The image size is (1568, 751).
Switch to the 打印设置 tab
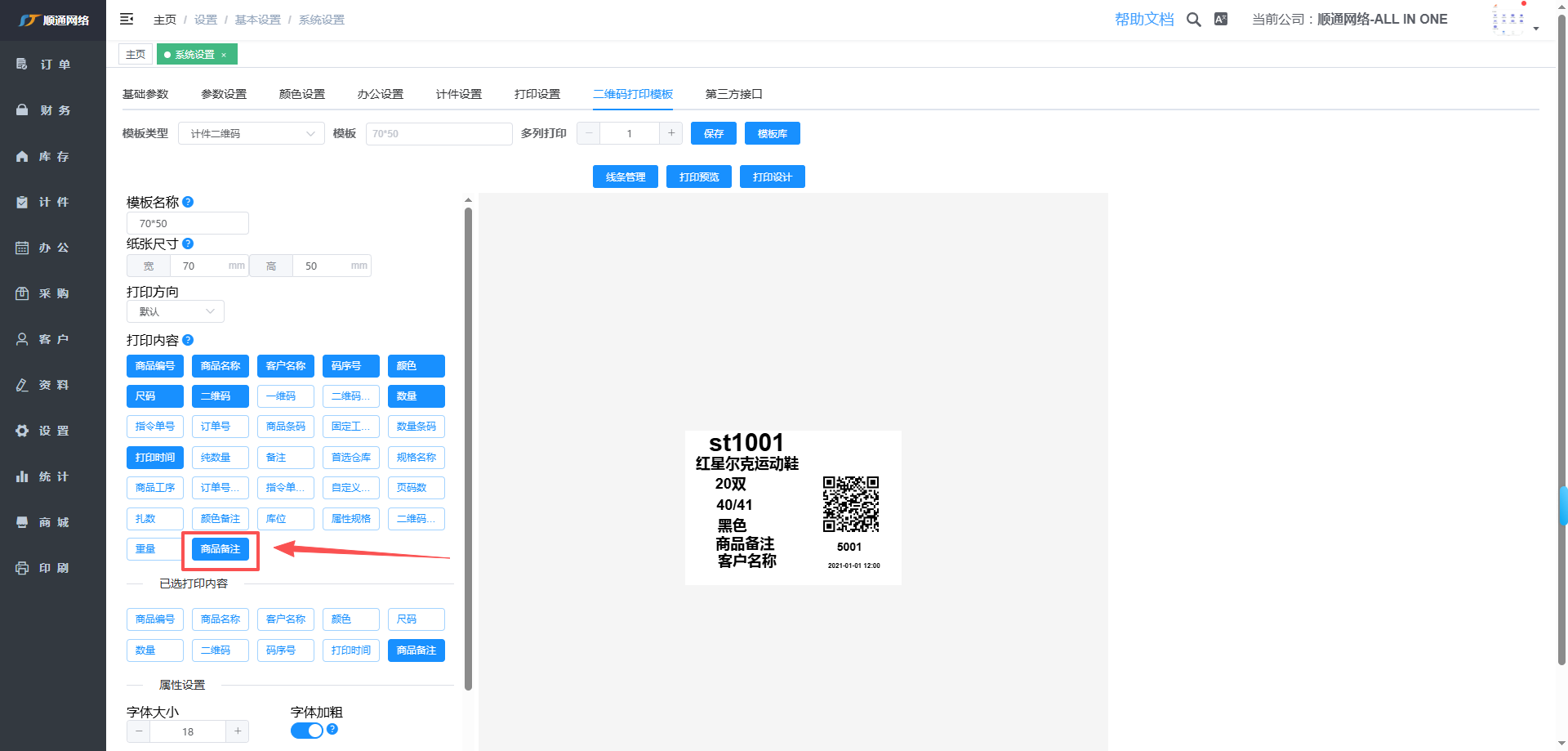(x=537, y=94)
